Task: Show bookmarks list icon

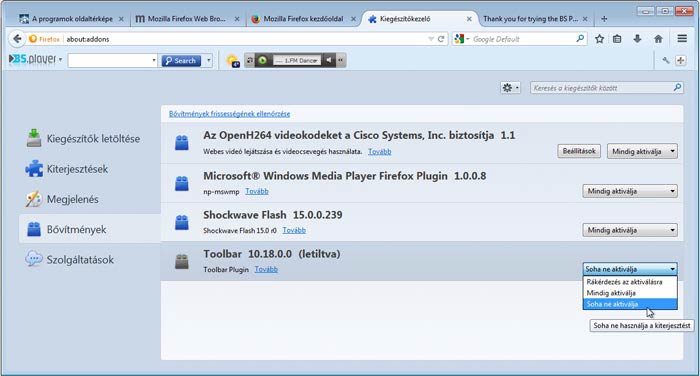Action: 617,39
